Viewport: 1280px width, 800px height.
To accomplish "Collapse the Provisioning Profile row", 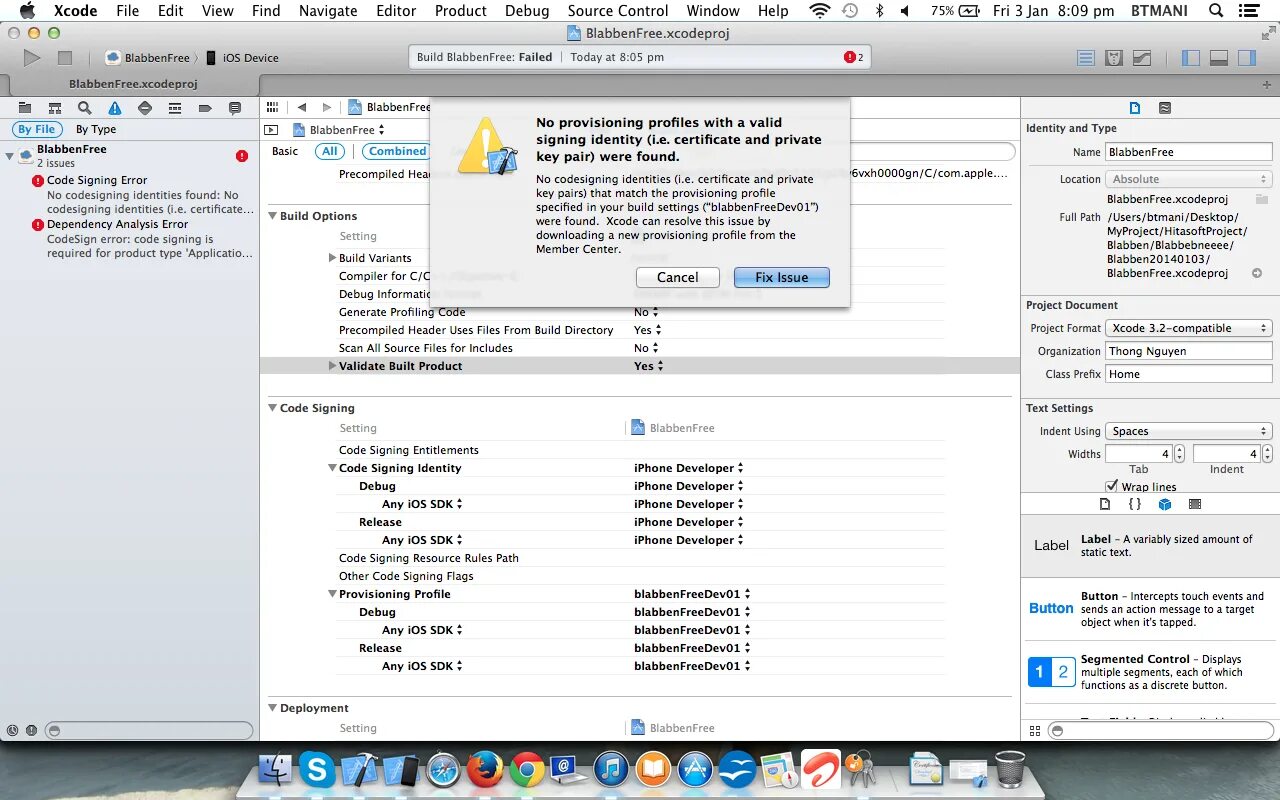I will [333, 594].
